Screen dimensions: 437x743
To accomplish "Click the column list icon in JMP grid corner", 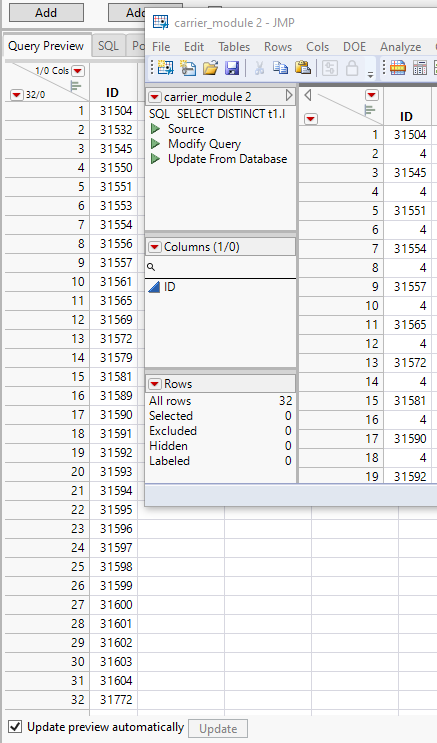I will coord(369,110).
